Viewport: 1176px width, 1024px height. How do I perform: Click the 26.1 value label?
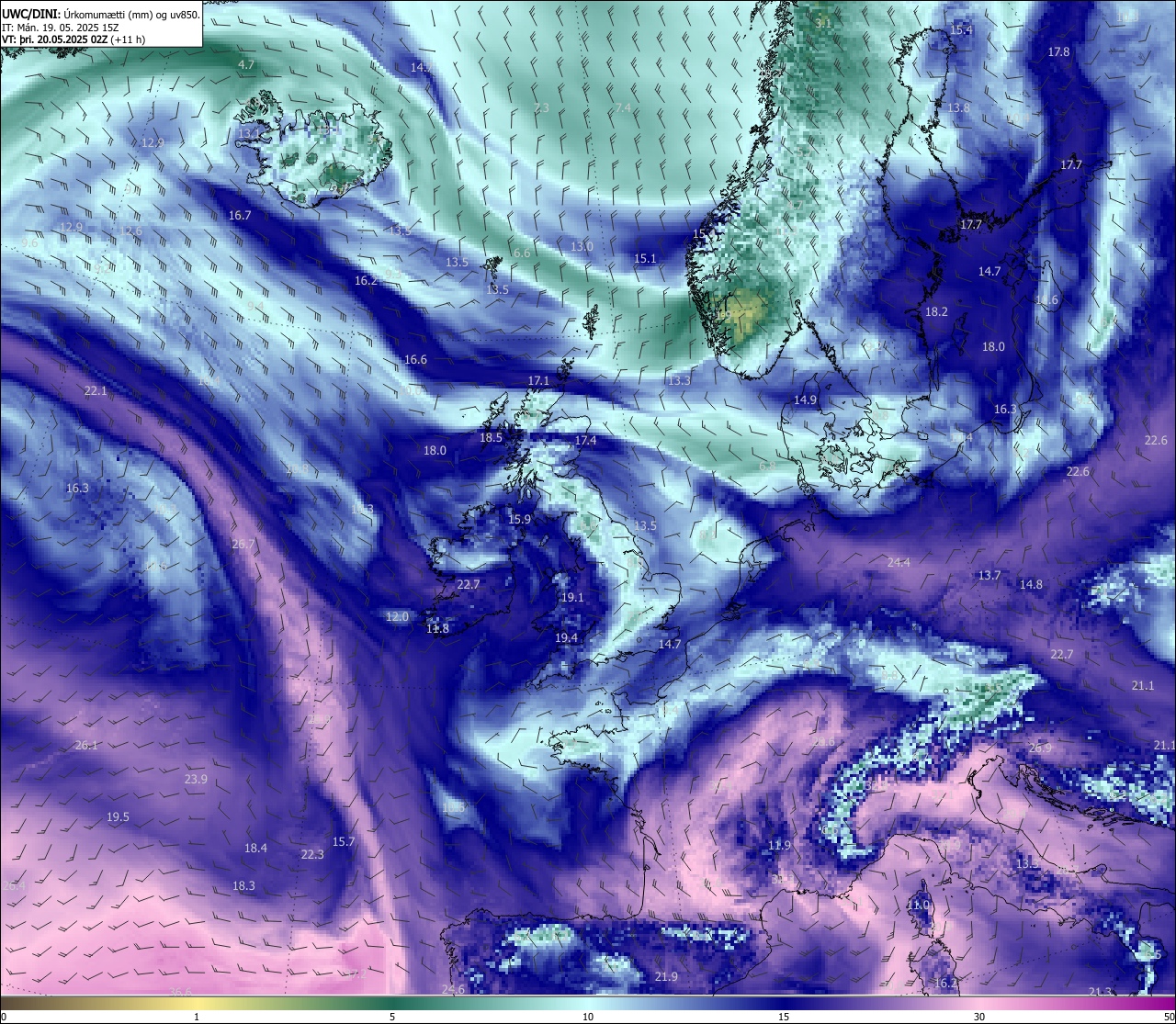click(86, 746)
